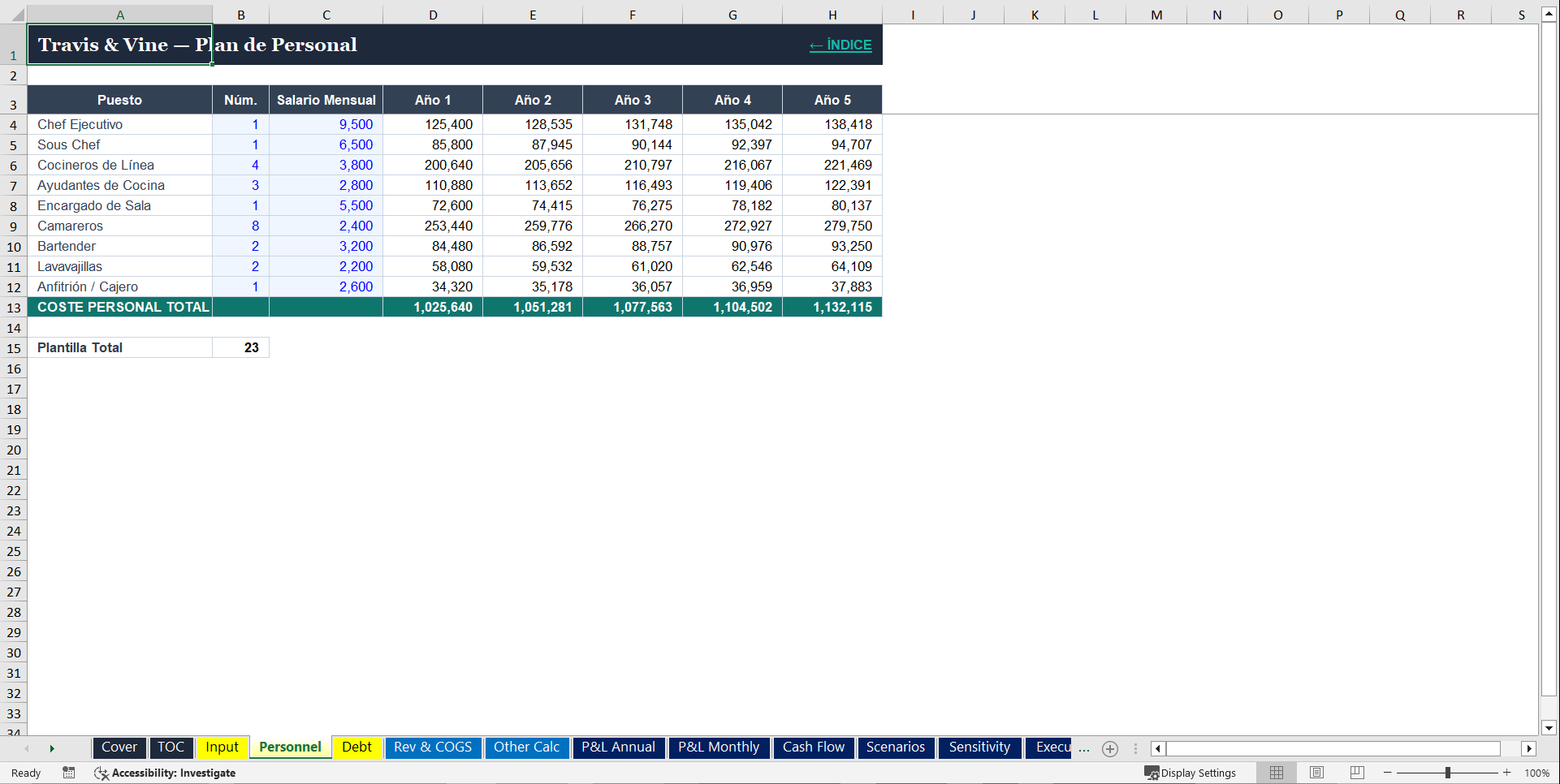
Task: Select total Año 1 value 1,025,640
Action: click(433, 307)
